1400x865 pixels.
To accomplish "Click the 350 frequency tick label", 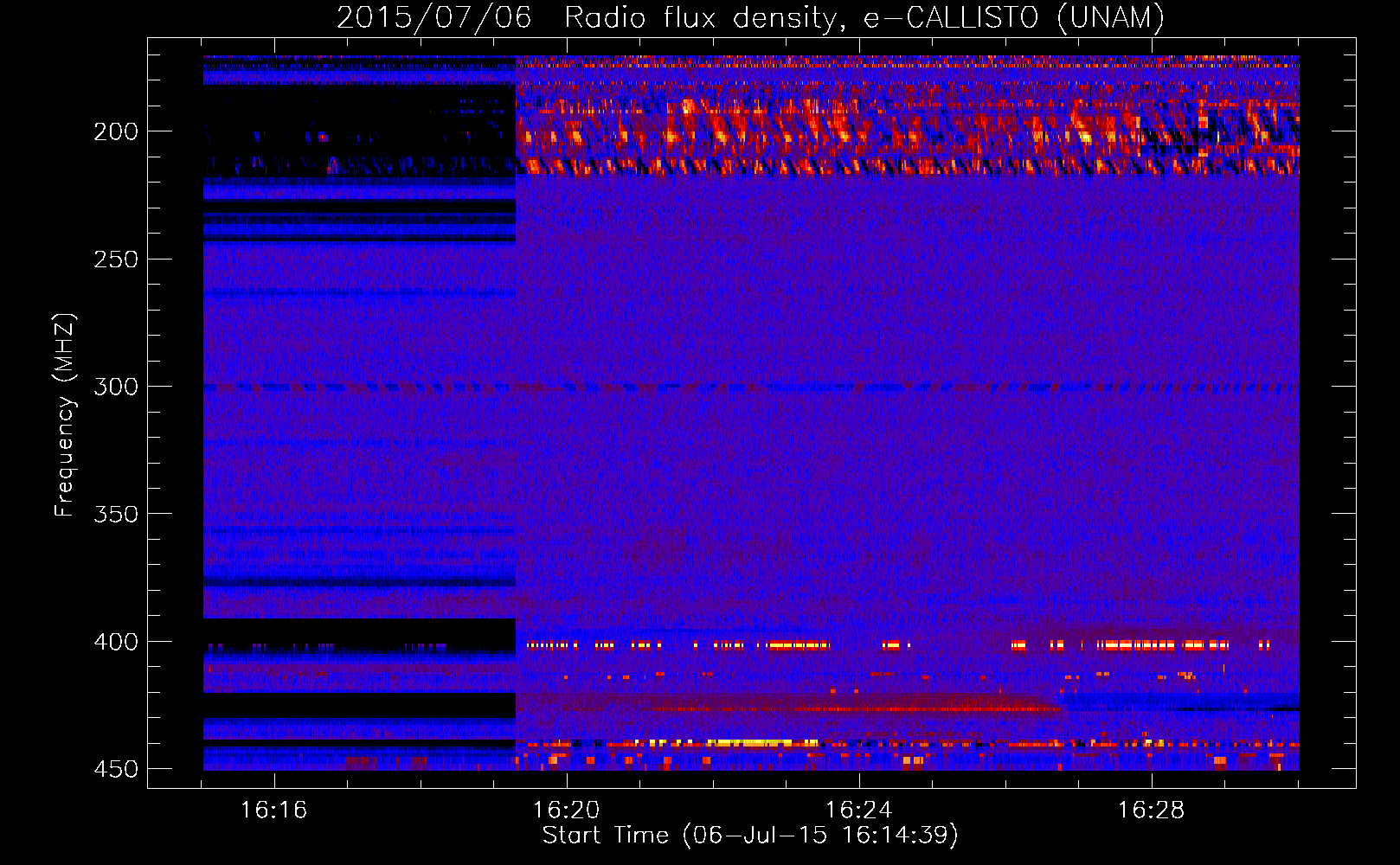I will (x=116, y=514).
